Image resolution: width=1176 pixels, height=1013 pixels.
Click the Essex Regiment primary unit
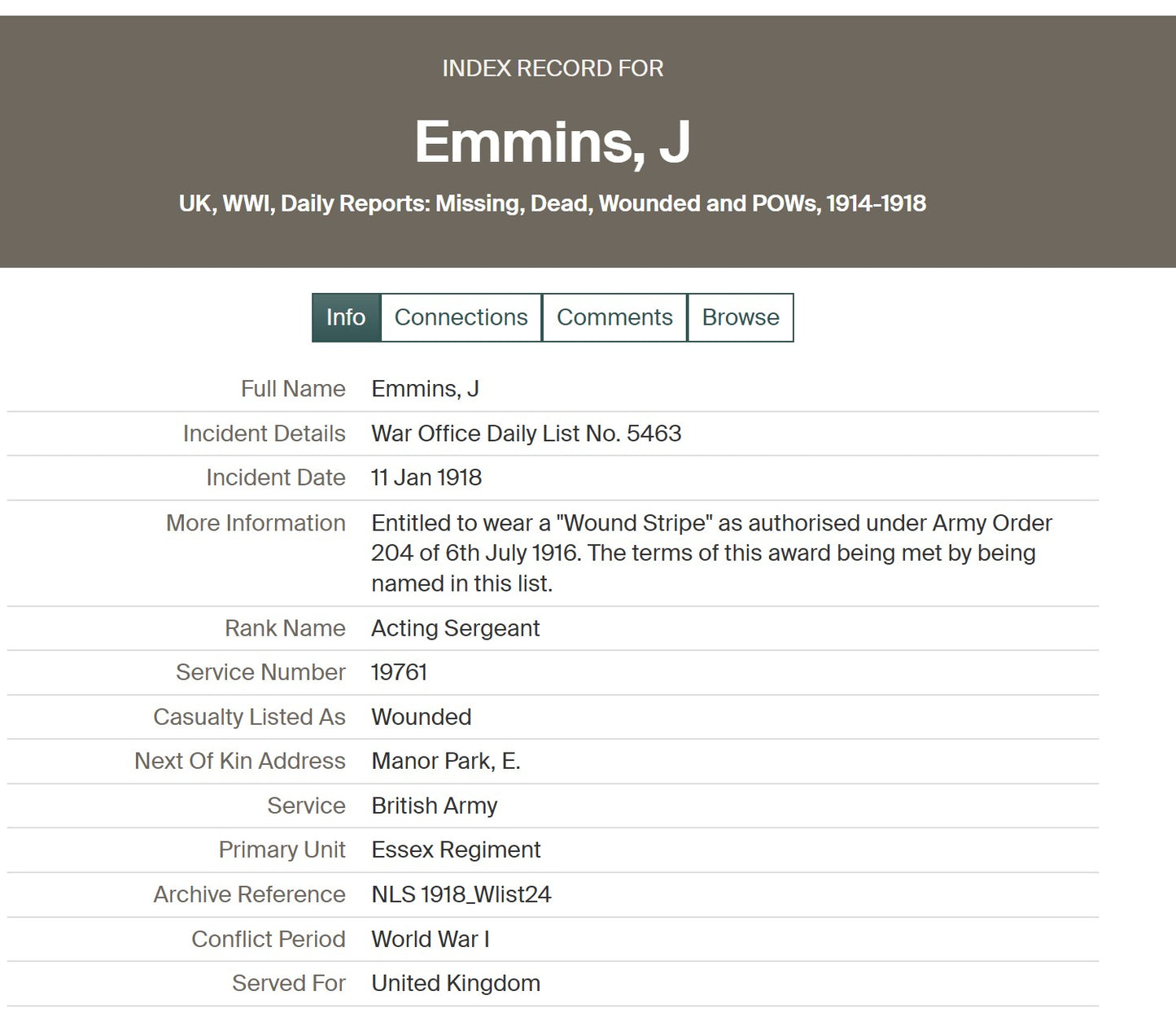(456, 849)
